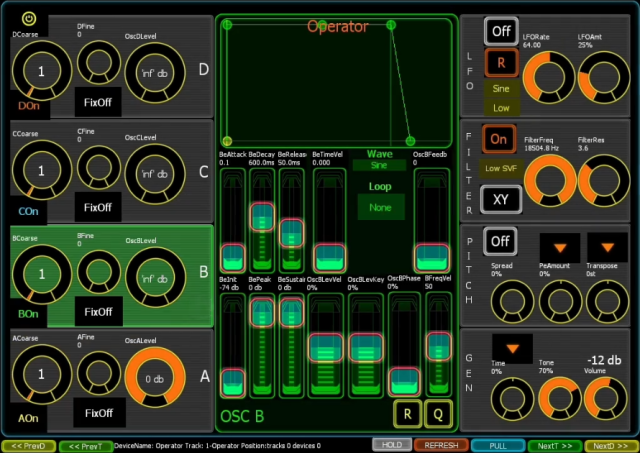Open the Wave Sine selector
This screenshot has width=640, height=453.
coord(379,165)
